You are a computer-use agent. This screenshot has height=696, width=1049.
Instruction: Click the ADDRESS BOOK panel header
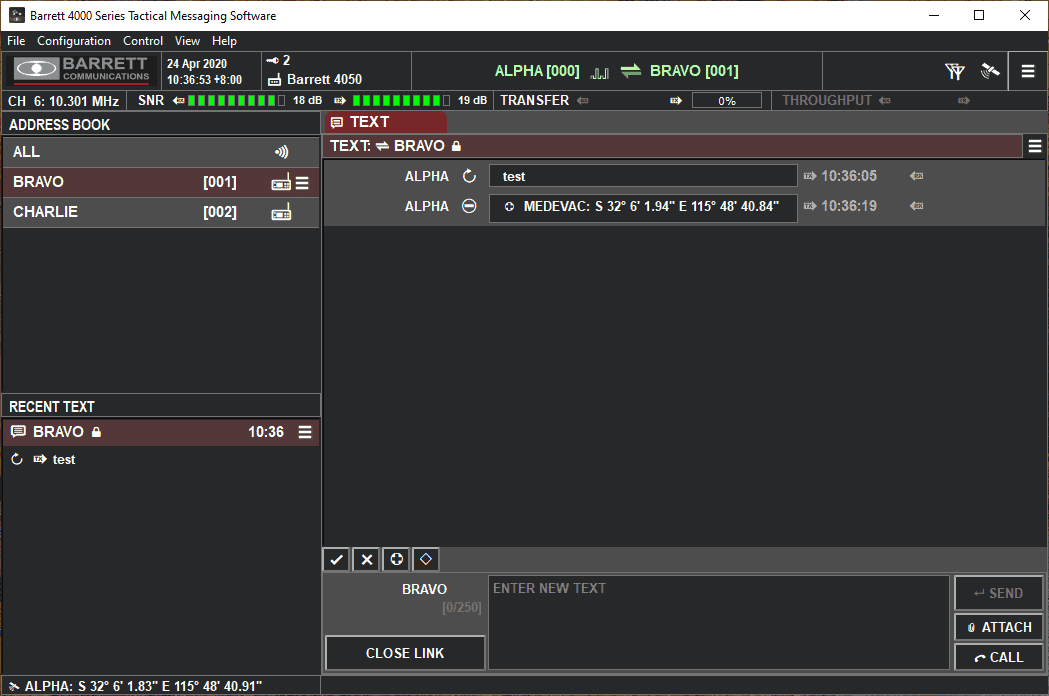coord(161,124)
